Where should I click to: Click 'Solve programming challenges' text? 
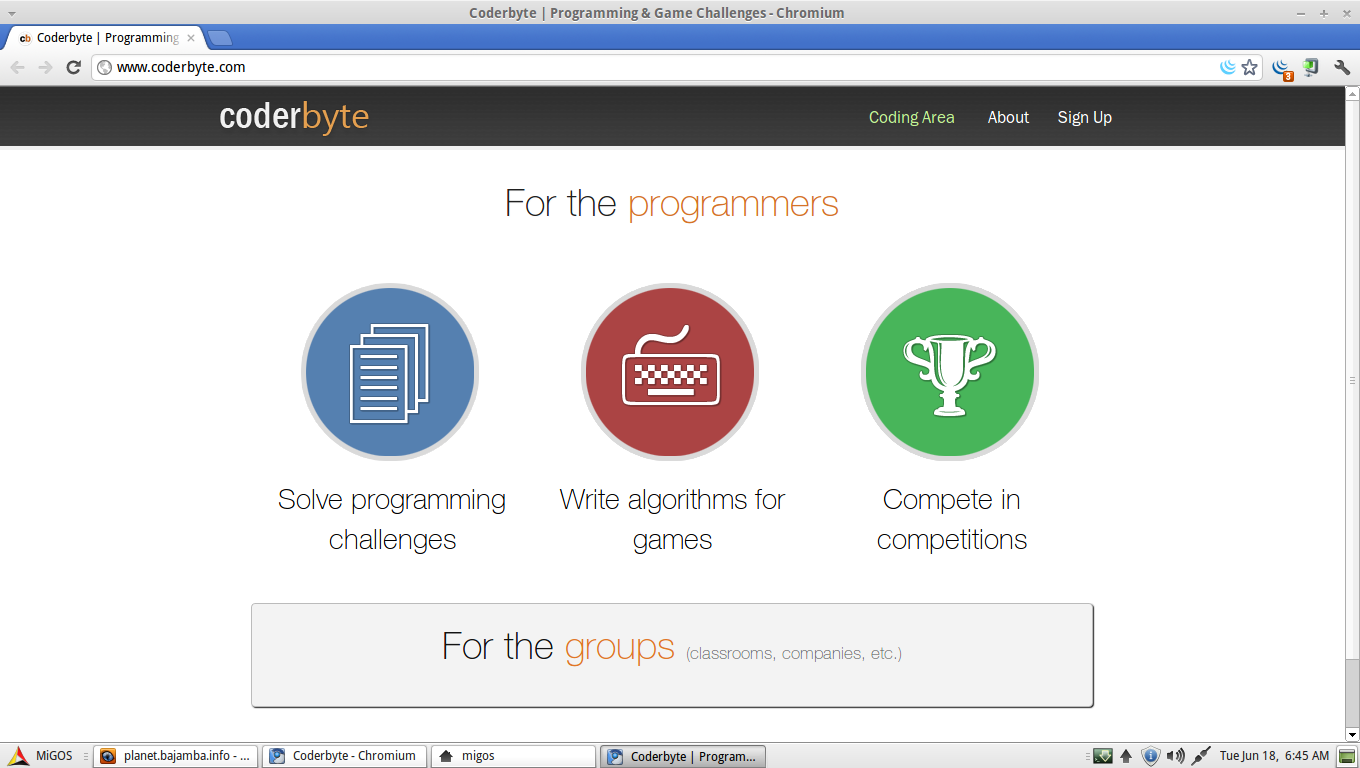click(392, 519)
